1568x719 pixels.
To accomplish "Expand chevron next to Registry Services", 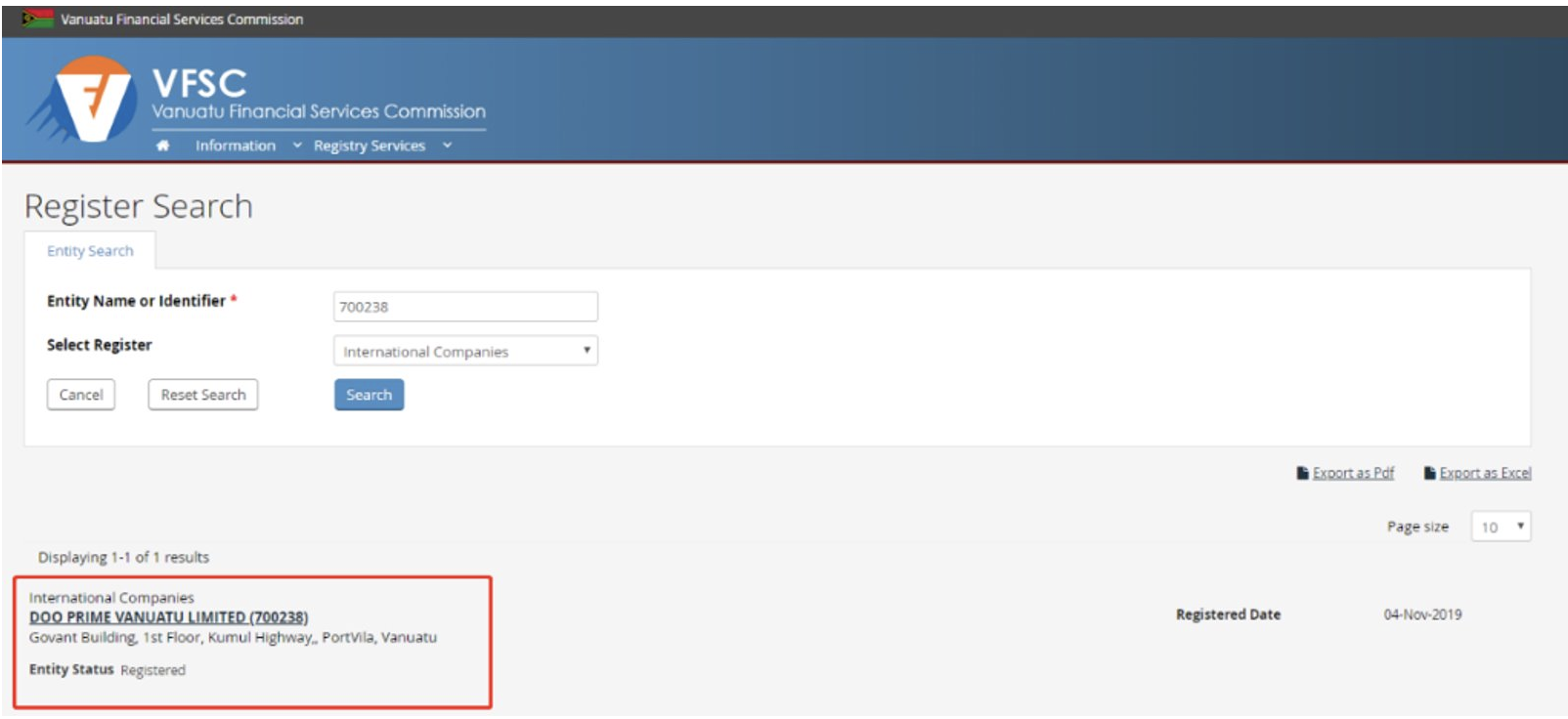I will [x=448, y=146].
